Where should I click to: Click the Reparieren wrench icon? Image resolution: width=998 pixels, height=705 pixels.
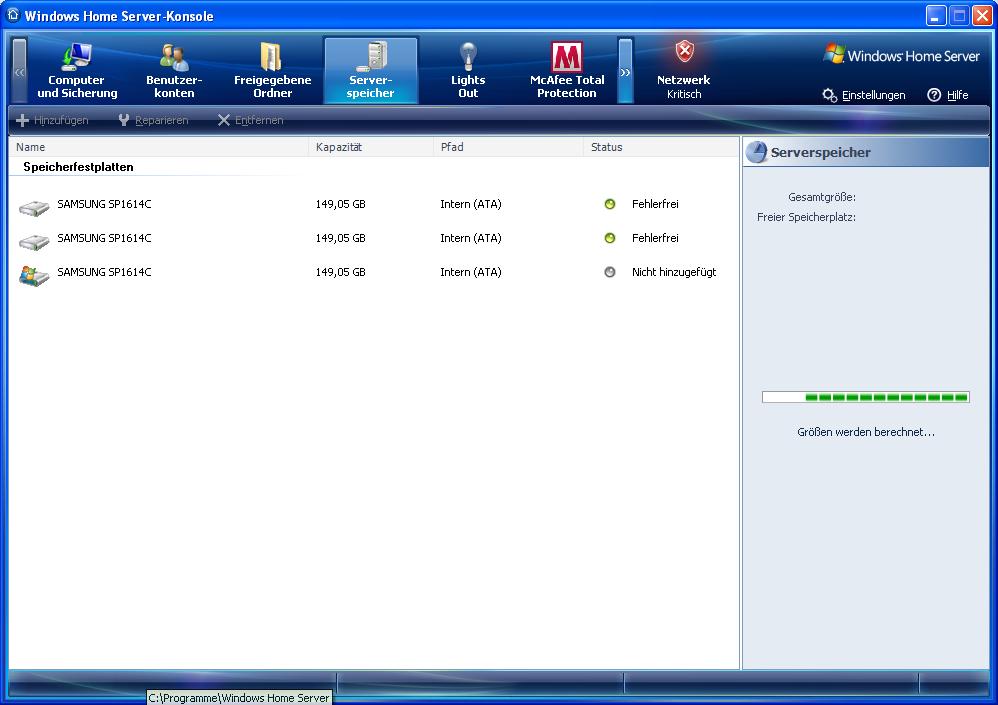[x=124, y=120]
